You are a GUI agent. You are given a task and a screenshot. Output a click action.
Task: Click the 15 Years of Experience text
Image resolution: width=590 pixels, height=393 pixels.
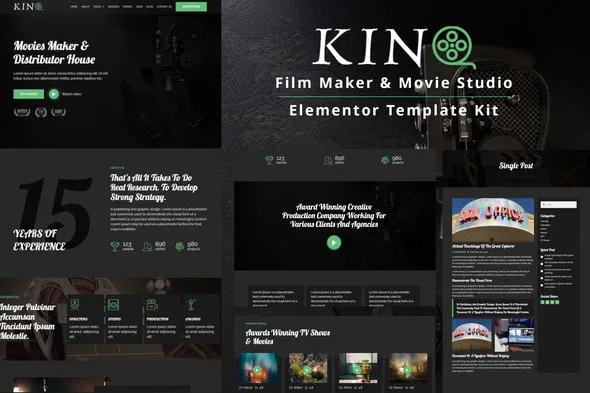pyautogui.click(x=53, y=215)
